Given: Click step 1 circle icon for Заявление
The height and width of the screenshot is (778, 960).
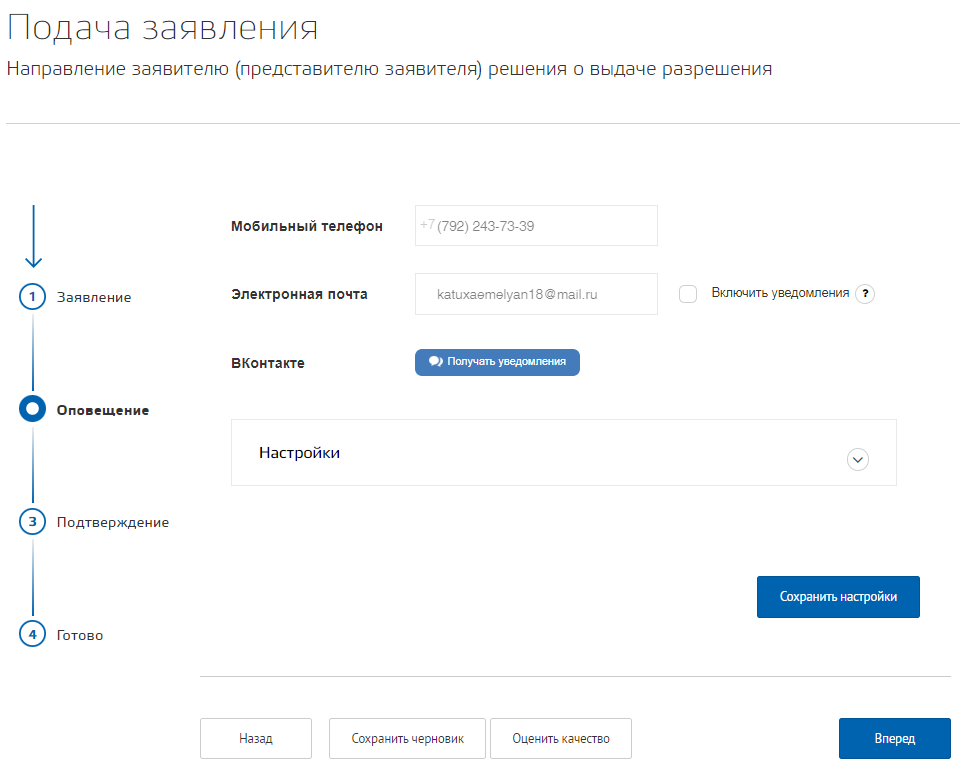Looking at the screenshot, I should pos(33,297).
